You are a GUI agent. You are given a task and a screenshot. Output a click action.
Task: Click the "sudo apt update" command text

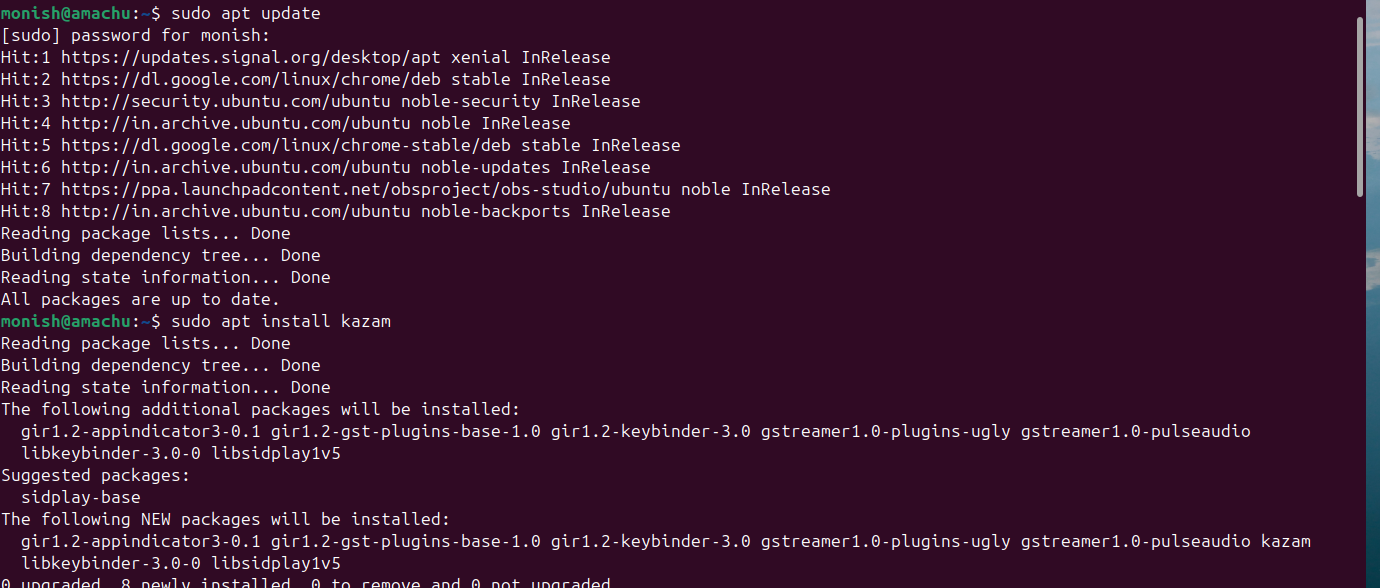246,13
